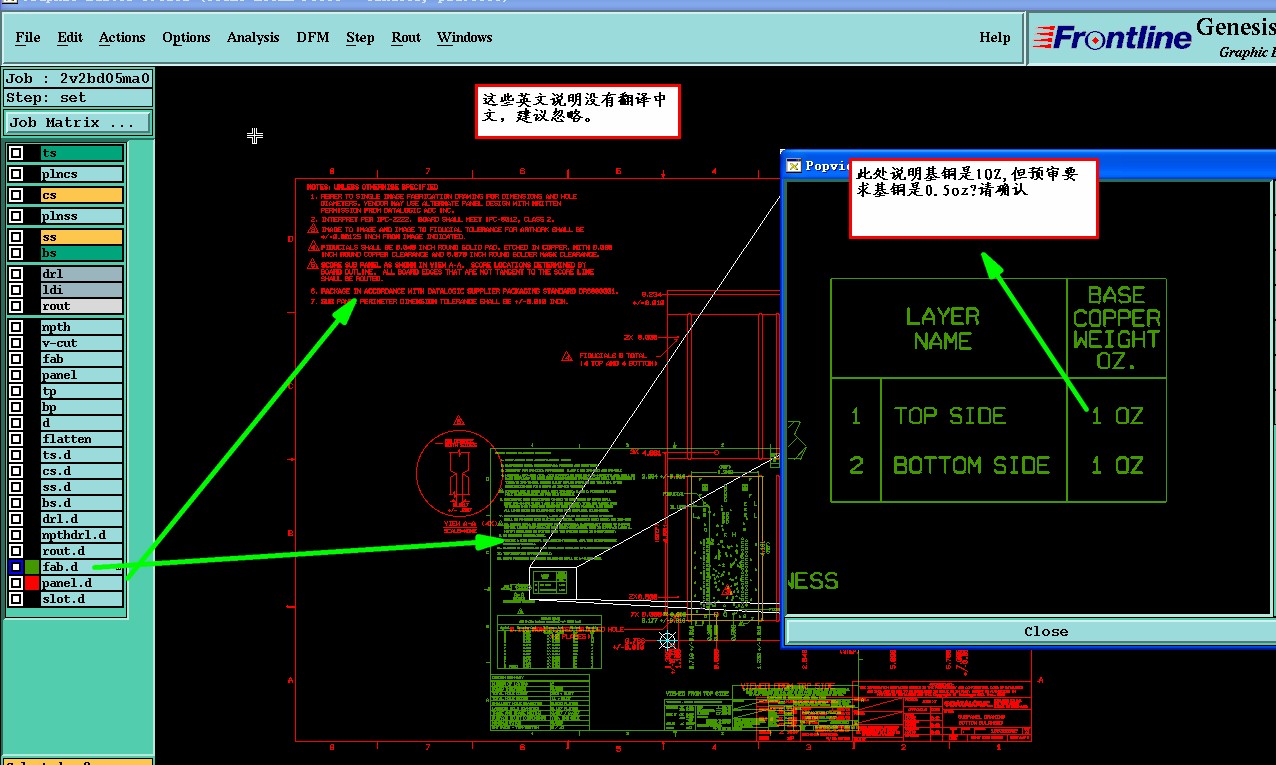Select the tp layer name
The image size is (1276, 765).
point(82,391)
